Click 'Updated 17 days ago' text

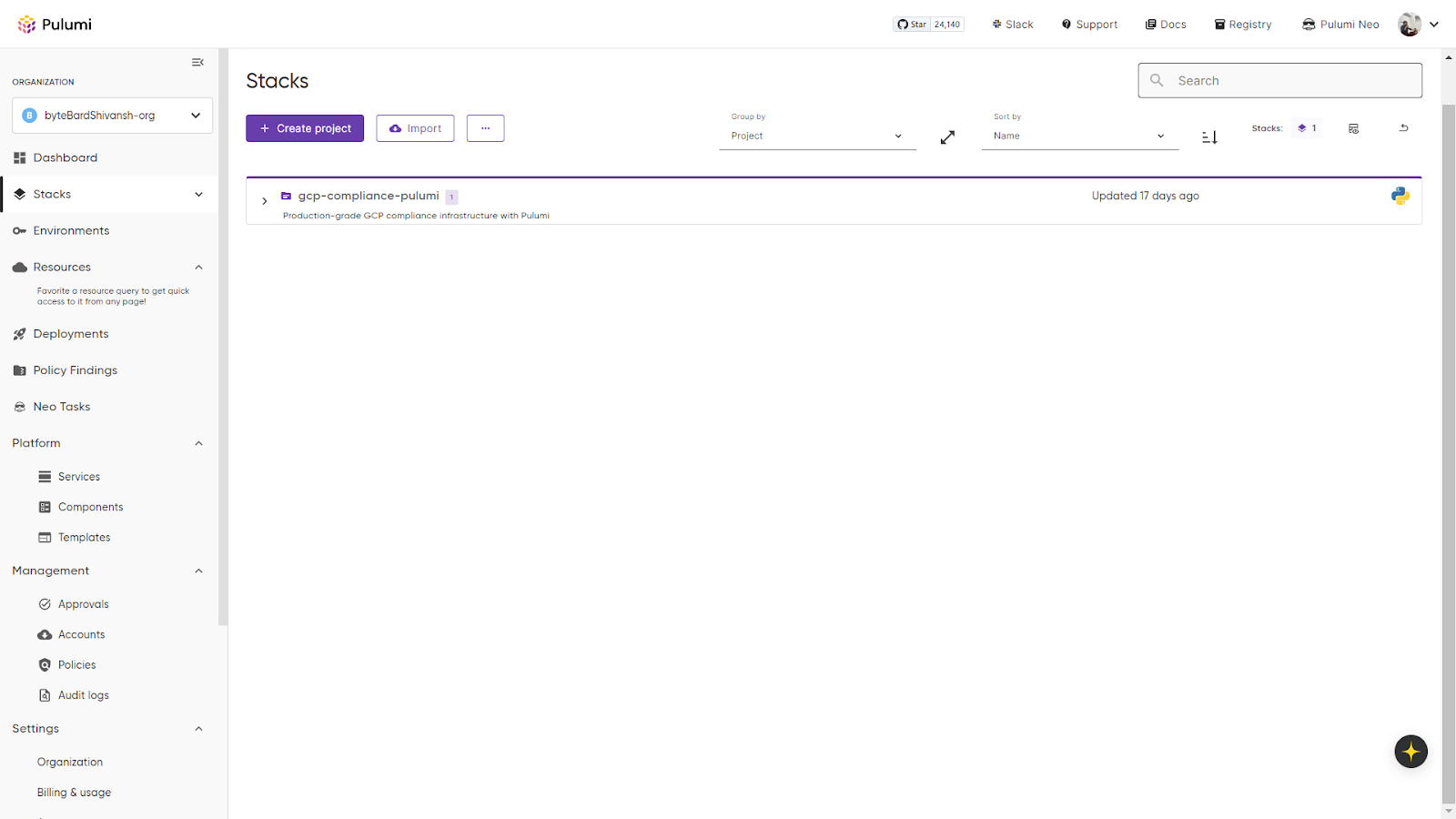coord(1146,196)
